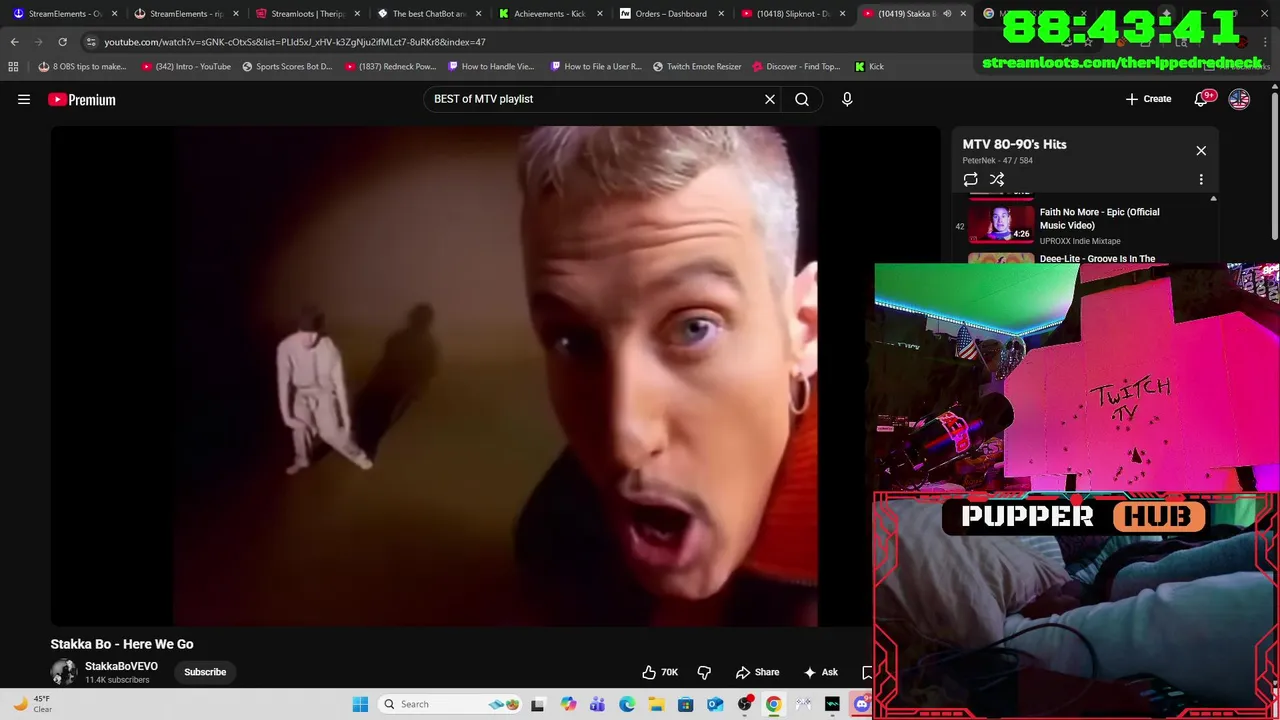This screenshot has height=720, width=1280.
Task: Go back in browser
Action: click(14, 42)
